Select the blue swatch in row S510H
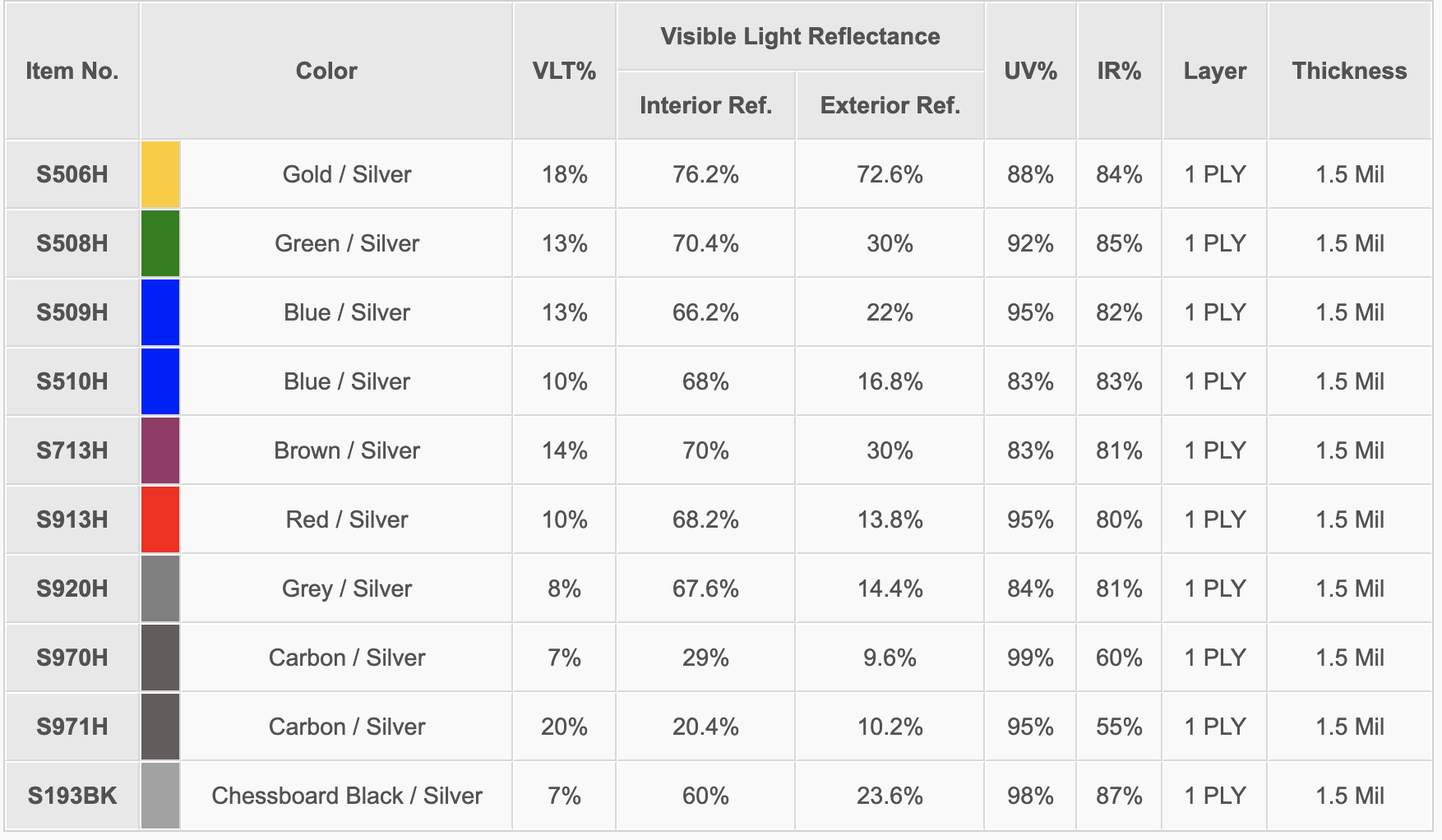This screenshot has height=840, width=1442. 160,381
